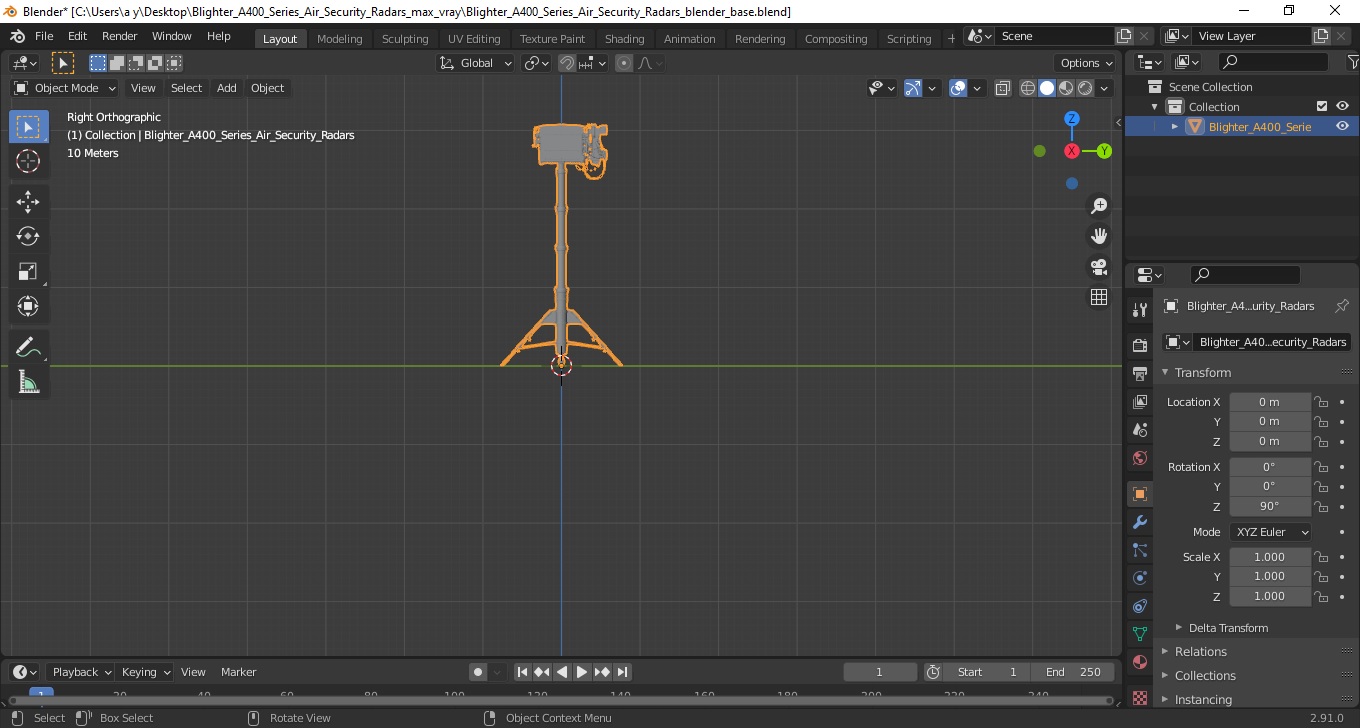Open the File menu
Viewport: 1360px width, 728px height.
[x=44, y=36]
